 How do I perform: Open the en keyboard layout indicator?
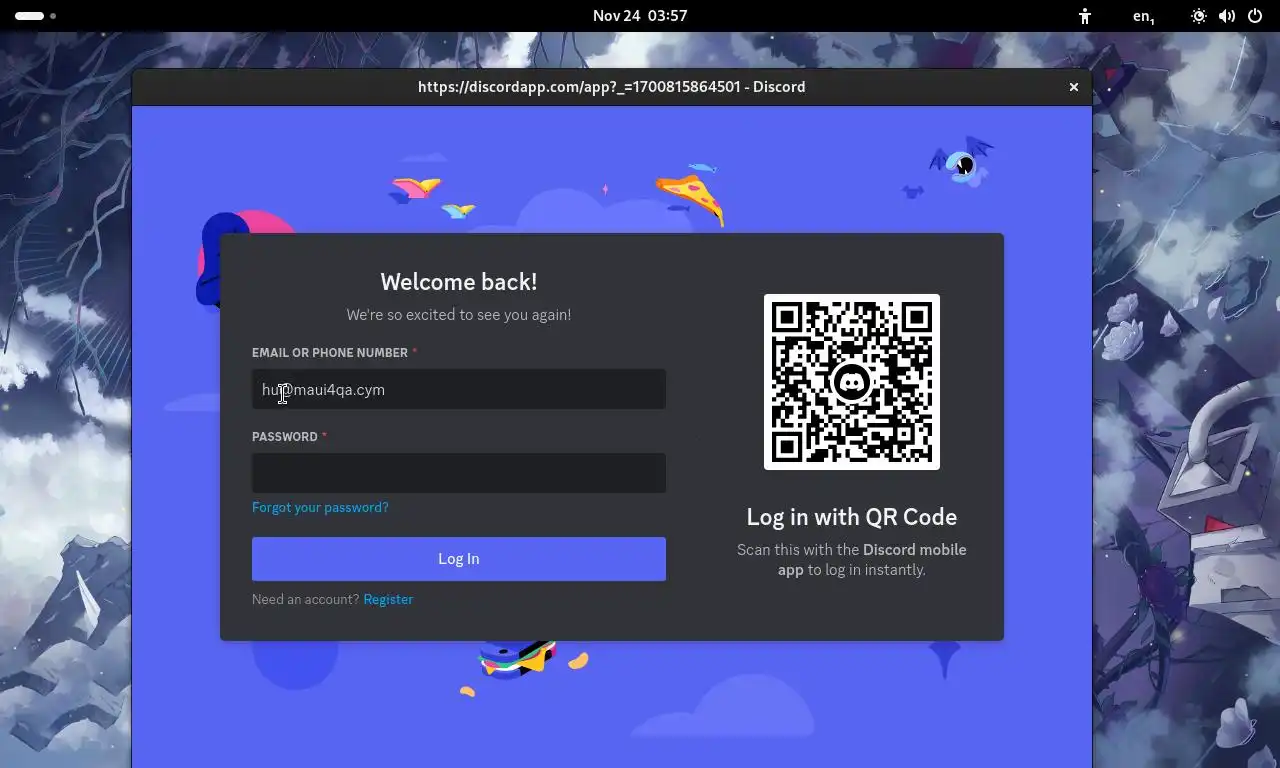(1144, 16)
